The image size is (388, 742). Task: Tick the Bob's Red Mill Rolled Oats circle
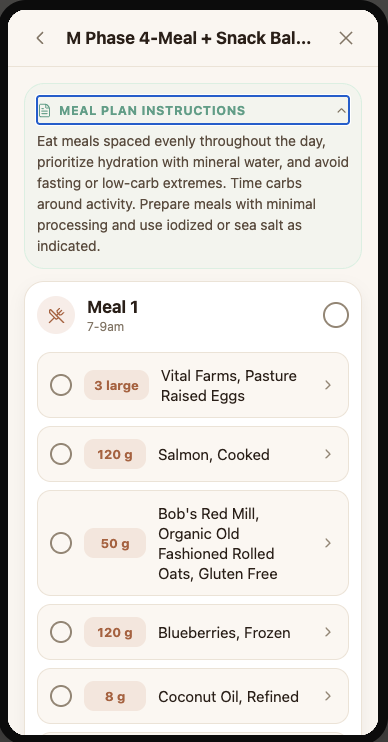click(x=61, y=543)
